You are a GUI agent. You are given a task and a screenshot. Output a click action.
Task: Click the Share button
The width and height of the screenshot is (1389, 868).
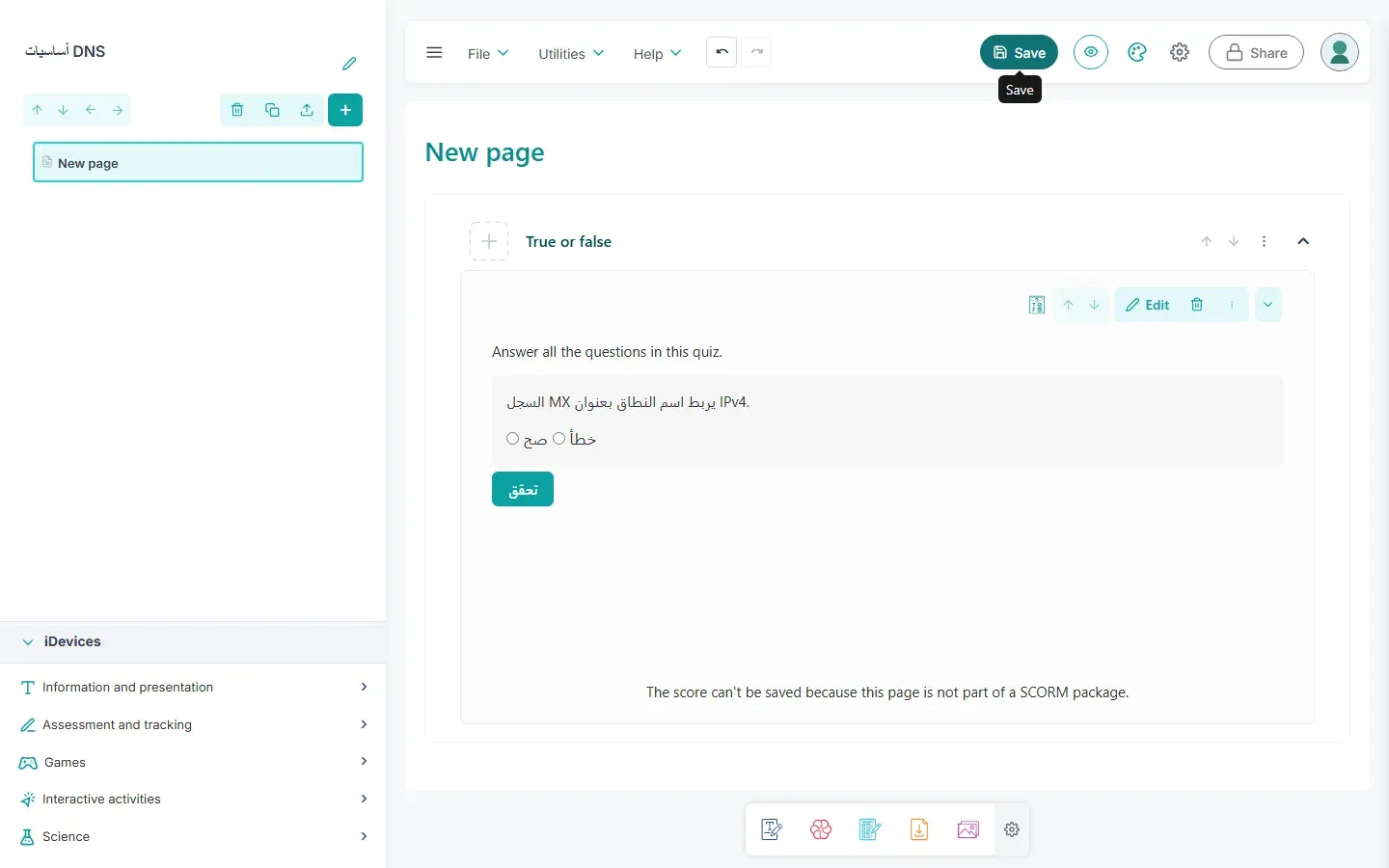(1256, 52)
